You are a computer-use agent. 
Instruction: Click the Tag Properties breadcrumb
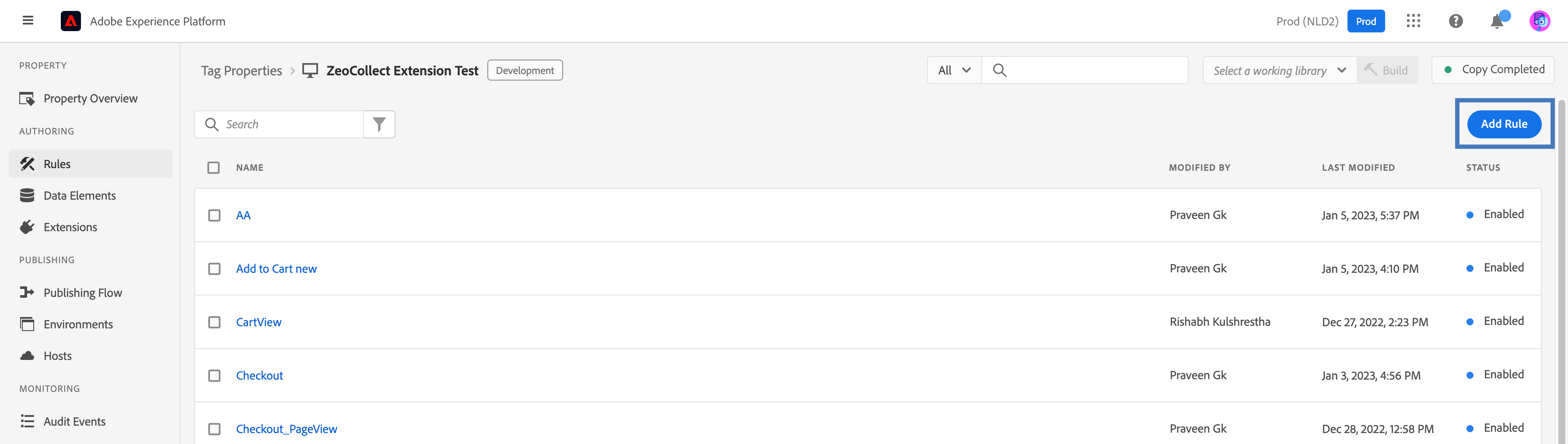[241, 70]
